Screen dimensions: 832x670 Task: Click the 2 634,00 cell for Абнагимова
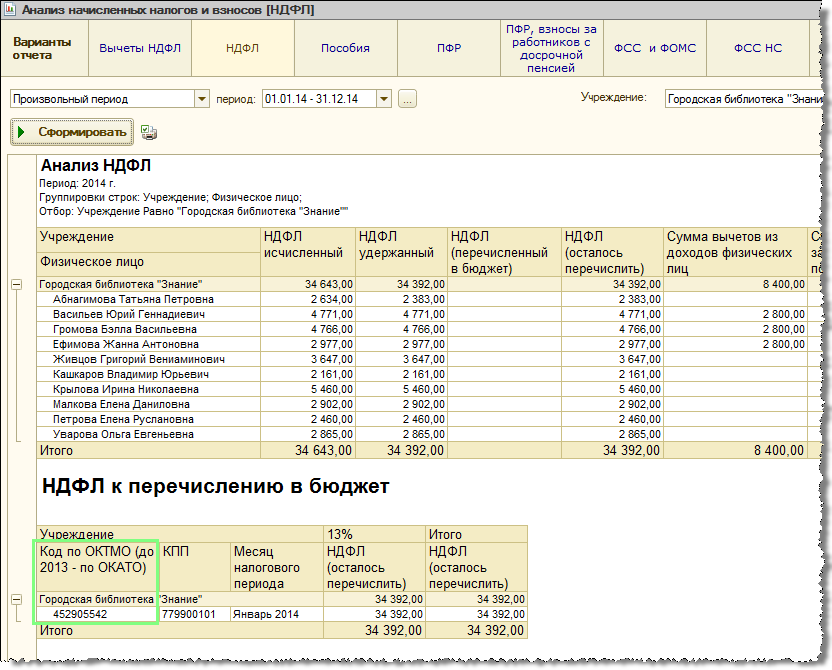click(x=308, y=299)
